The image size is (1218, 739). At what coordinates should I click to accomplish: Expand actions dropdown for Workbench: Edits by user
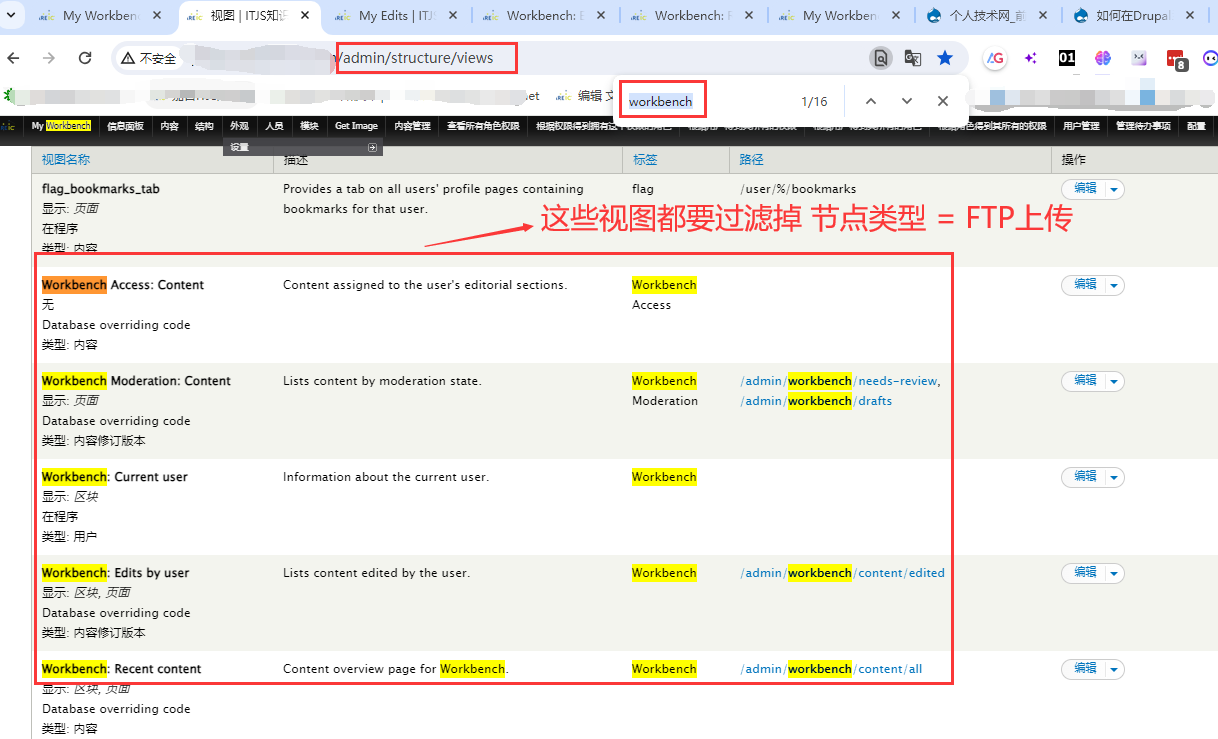coord(1114,573)
